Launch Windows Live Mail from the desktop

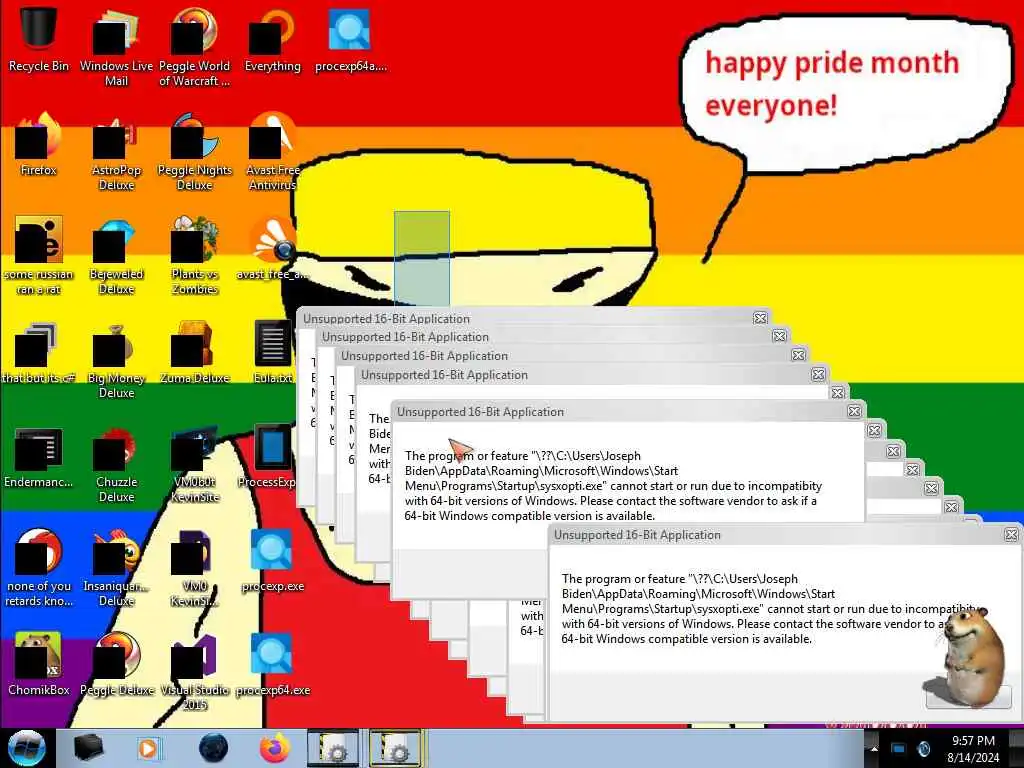click(116, 47)
